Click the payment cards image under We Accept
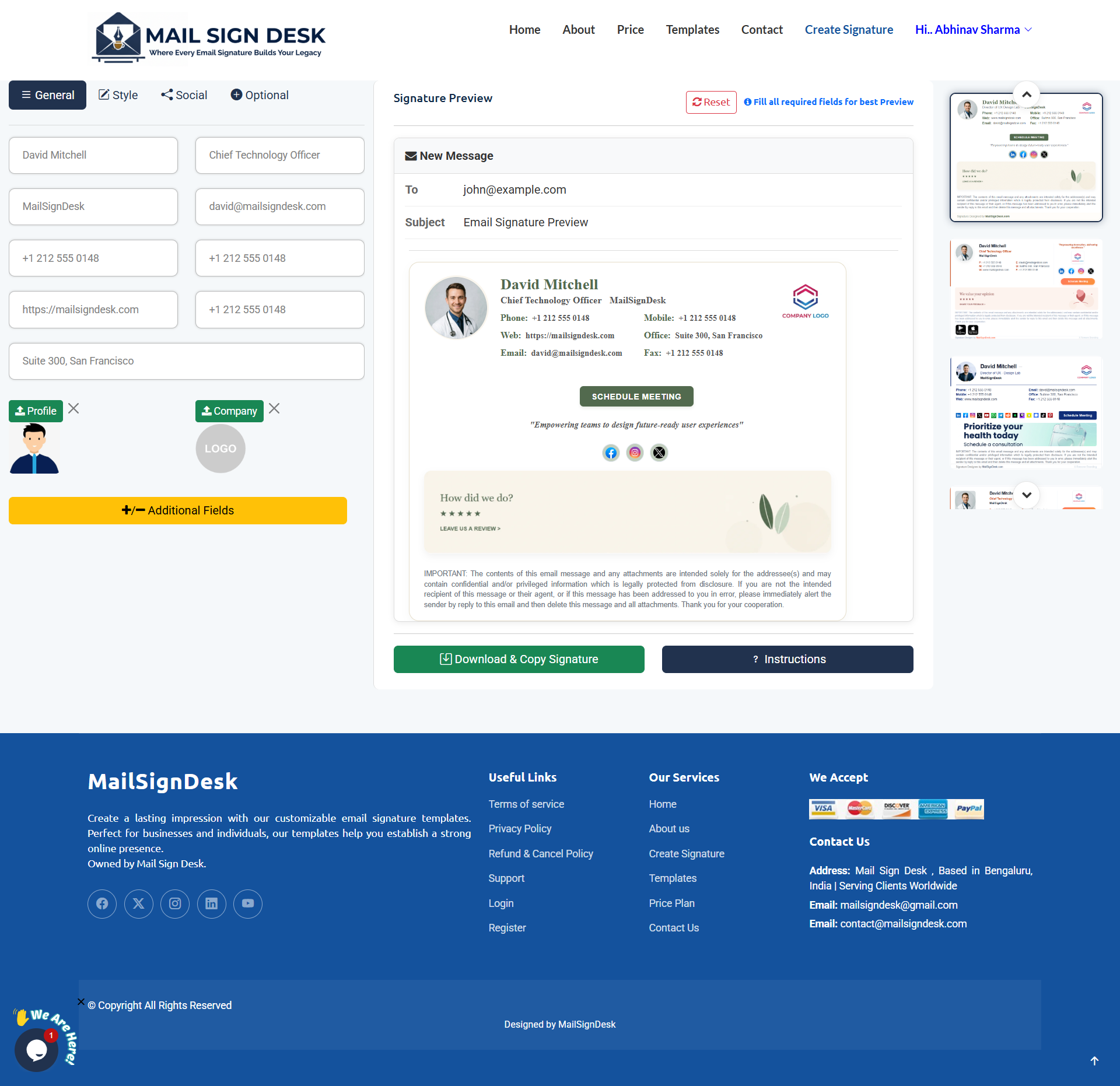Viewport: 1120px width, 1086px height. [896, 809]
